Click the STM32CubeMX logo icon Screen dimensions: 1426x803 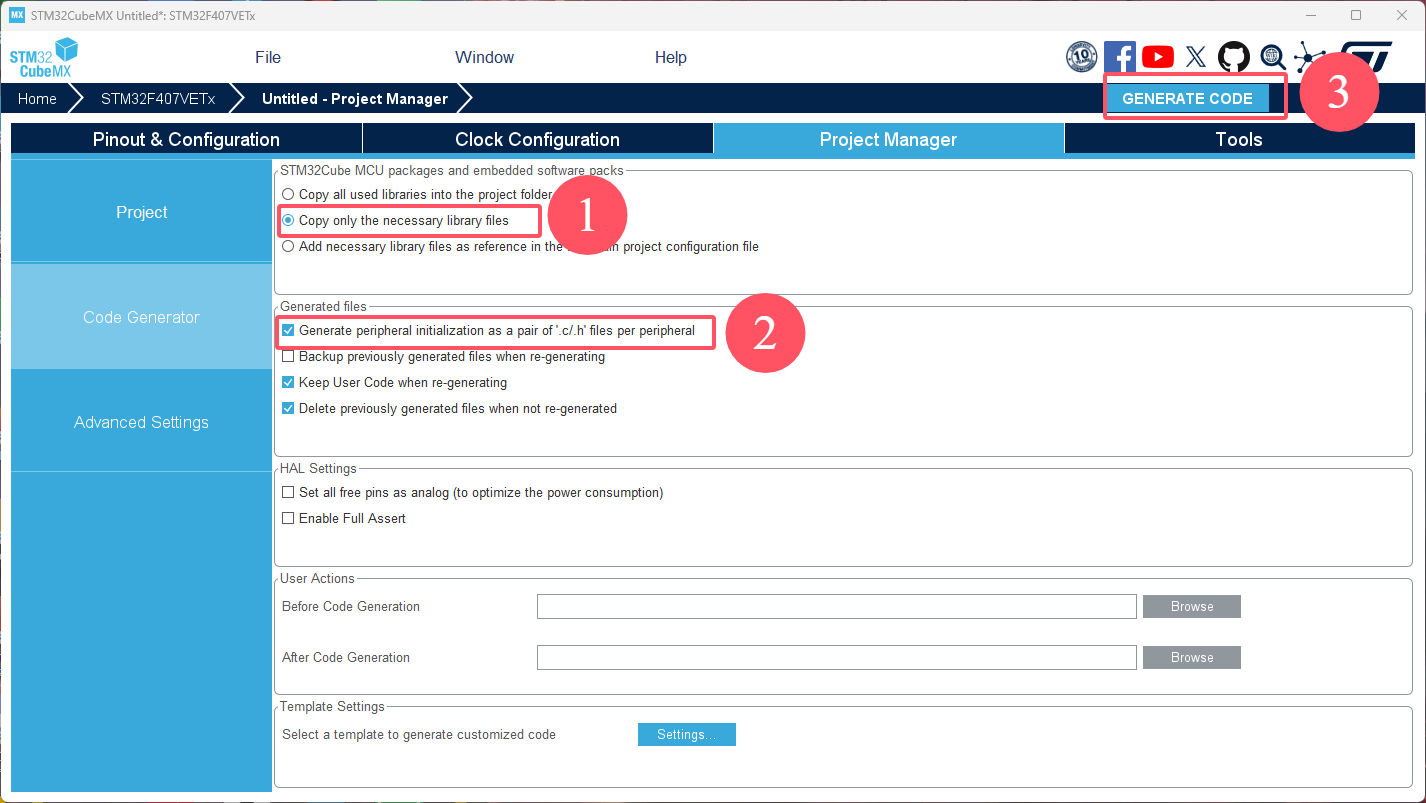[x=44, y=58]
